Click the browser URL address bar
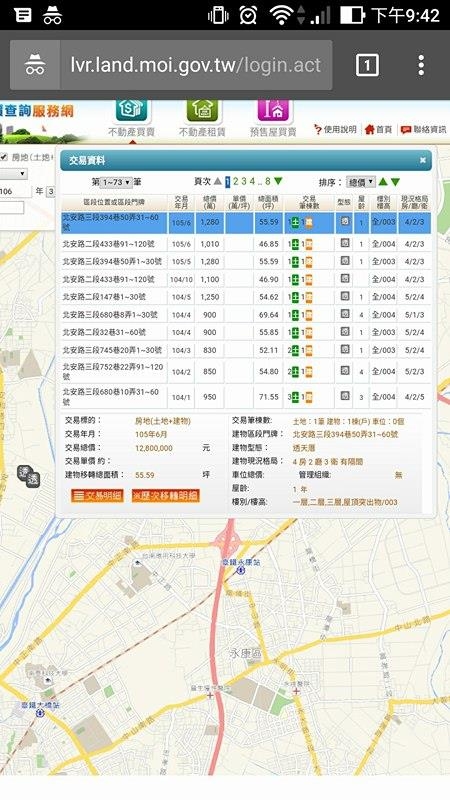450x800 pixels. (196, 65)
